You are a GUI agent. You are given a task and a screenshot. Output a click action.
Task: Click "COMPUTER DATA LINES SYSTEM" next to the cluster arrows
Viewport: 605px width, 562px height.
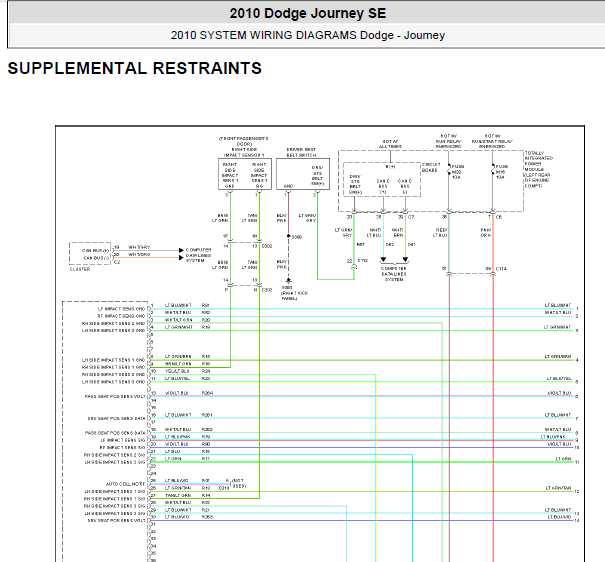click(x=198, y=255)
